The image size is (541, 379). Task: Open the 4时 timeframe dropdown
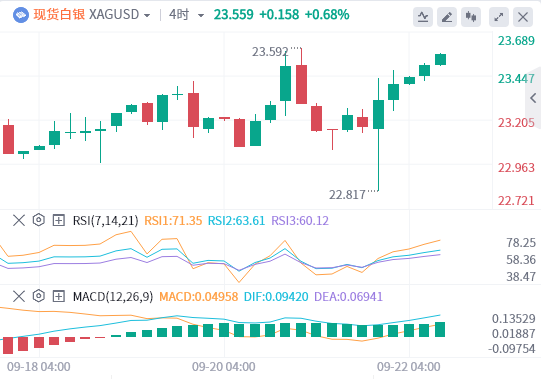pos(200,16)
